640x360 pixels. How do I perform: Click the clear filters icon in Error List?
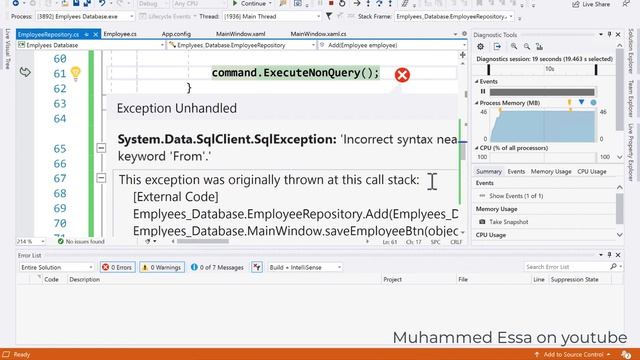(257, 267)
